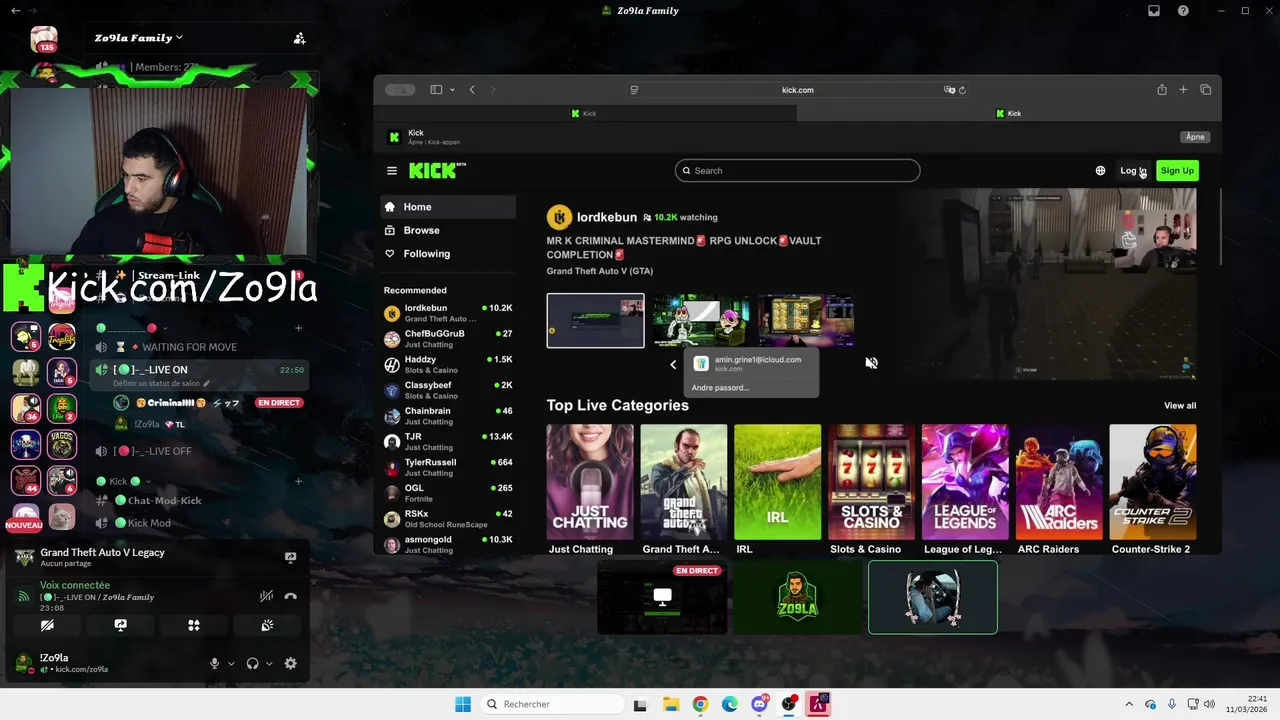
Task: Open the Safari sidebar dropdown chevron
Action: 452,90
